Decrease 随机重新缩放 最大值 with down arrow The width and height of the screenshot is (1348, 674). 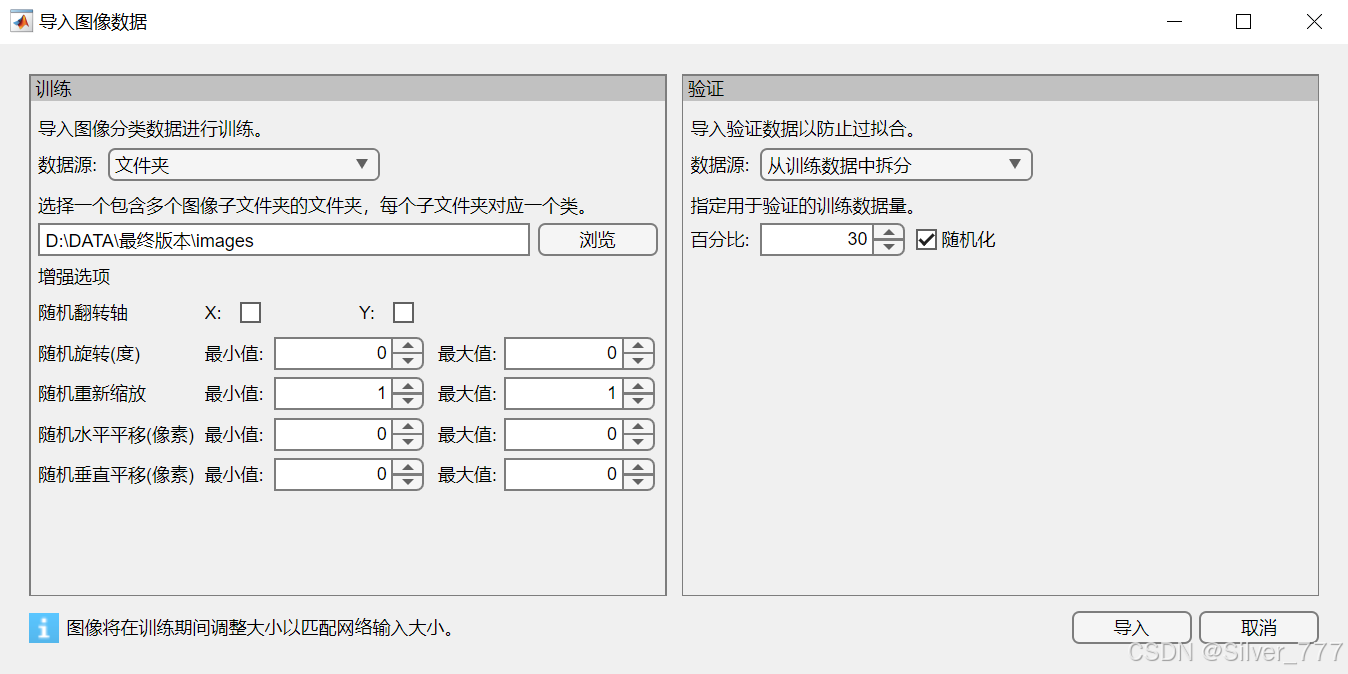point(638,401)
